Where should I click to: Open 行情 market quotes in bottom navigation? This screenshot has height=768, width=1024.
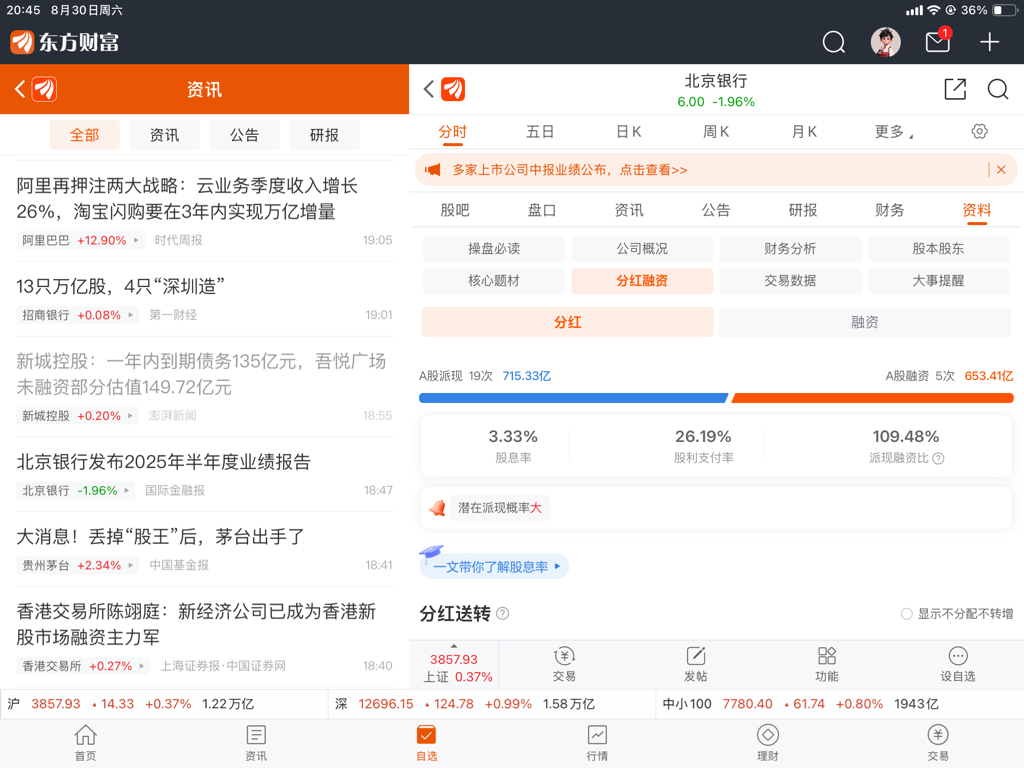coord(597,743)
